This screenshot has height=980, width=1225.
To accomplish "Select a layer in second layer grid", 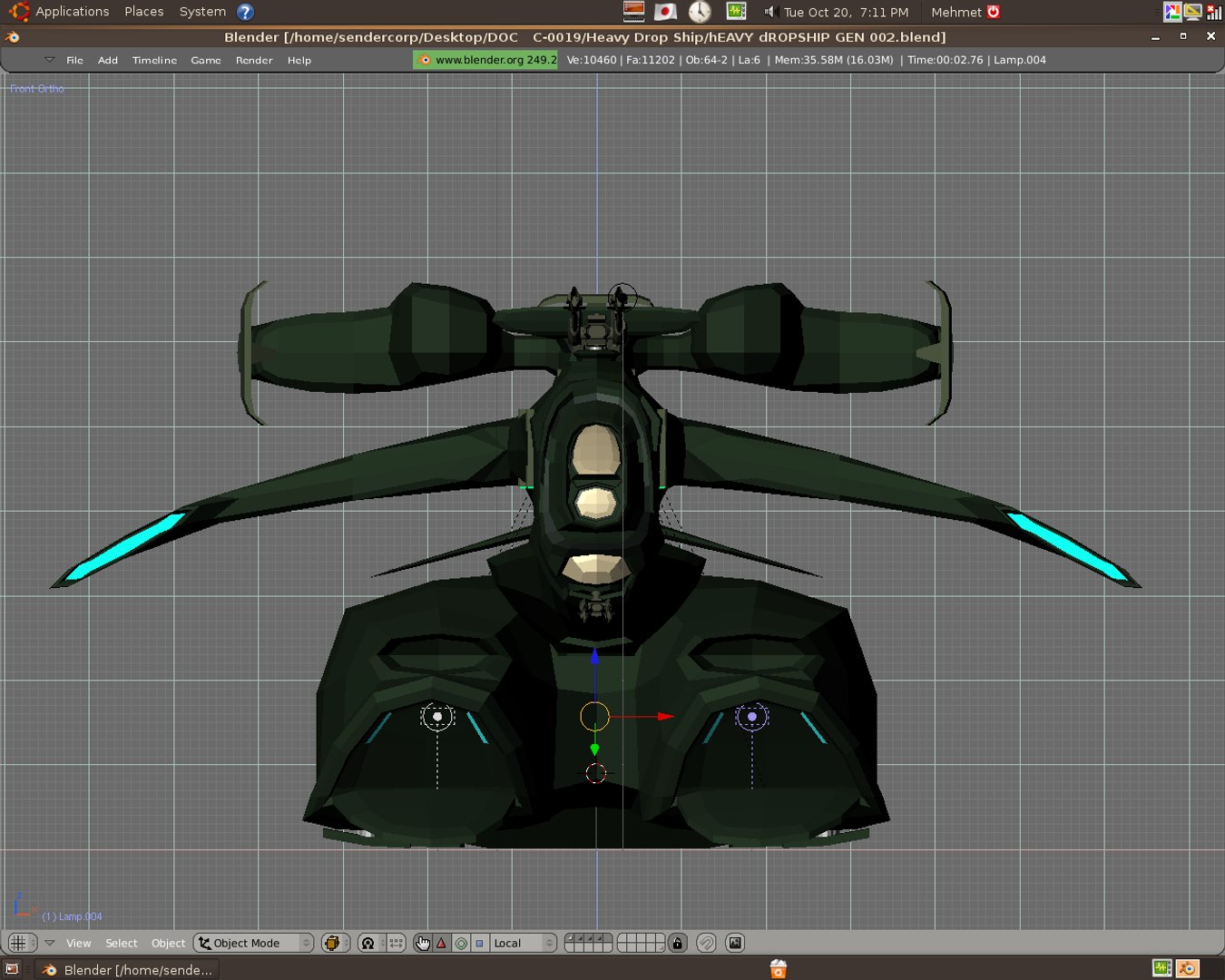I will click(641, 943).
